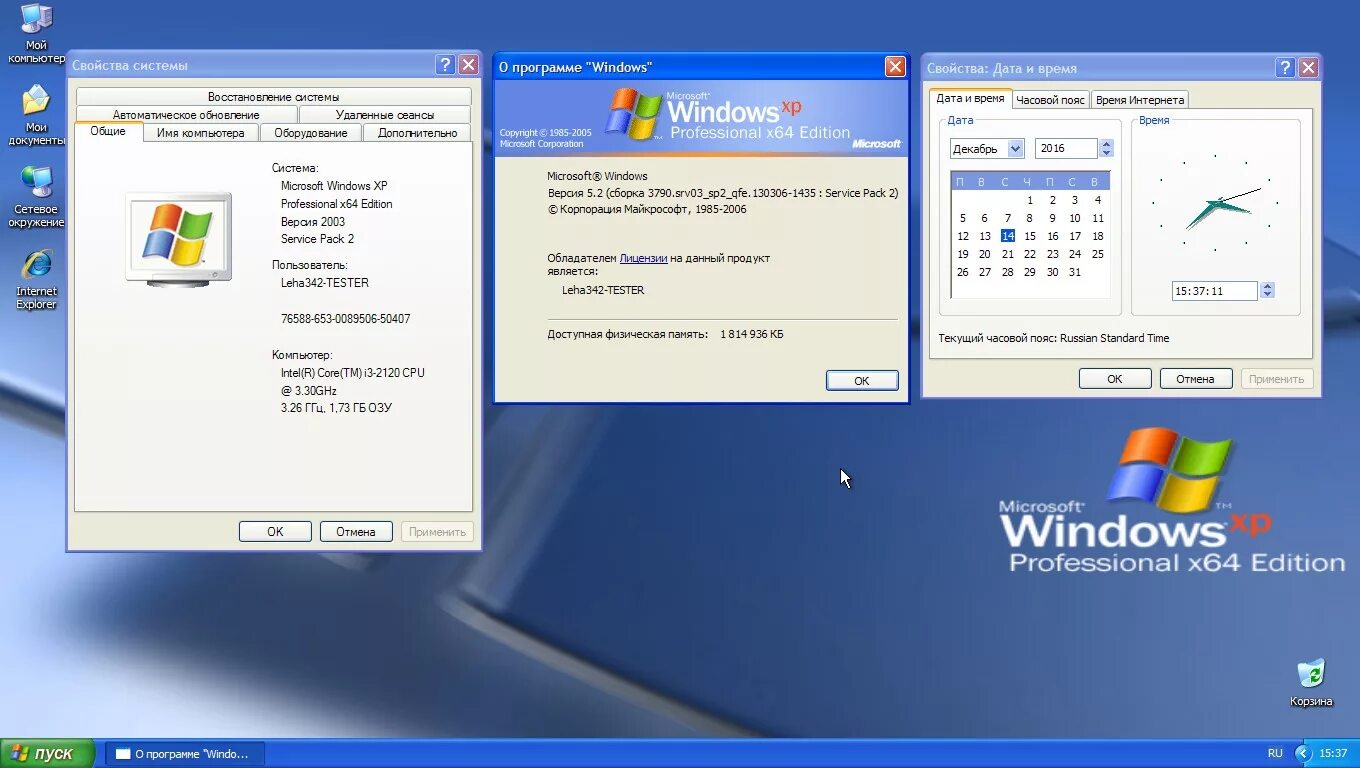Open the Сетевое окружение desktop icon
This screenshot has height=768, width=1360.
36,196
